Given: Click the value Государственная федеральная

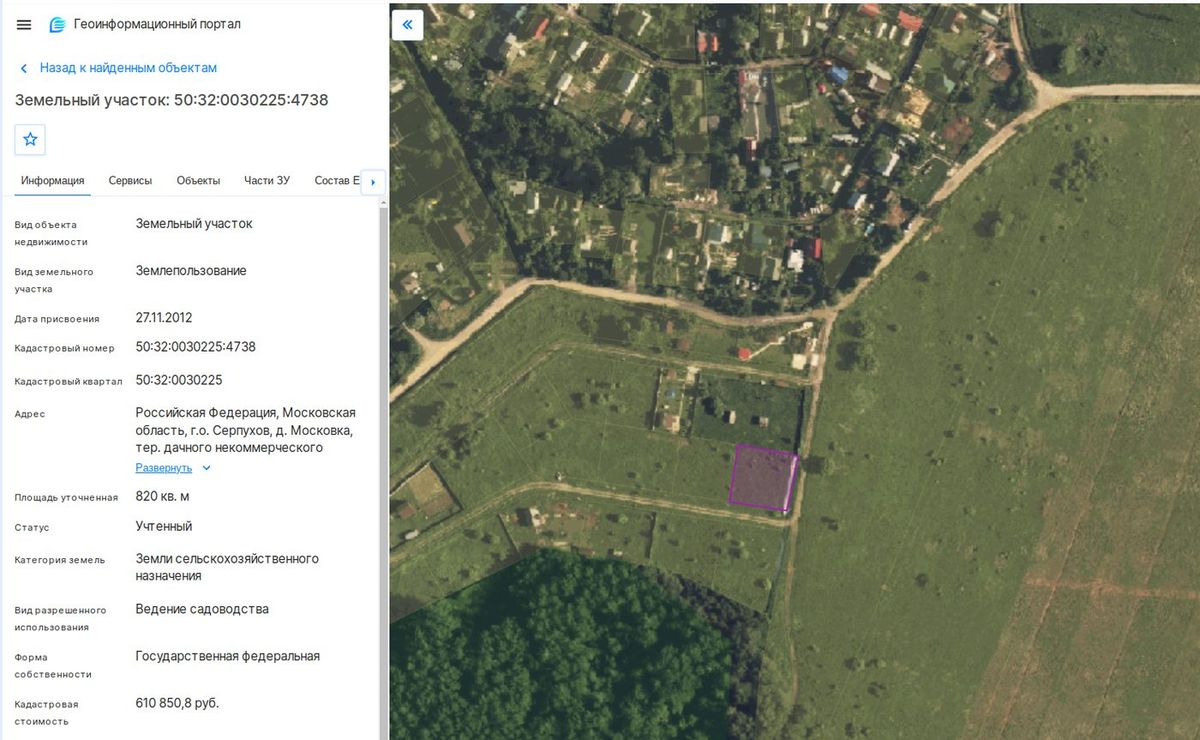Looking at the screenshot, I should [x=228, y=656].
